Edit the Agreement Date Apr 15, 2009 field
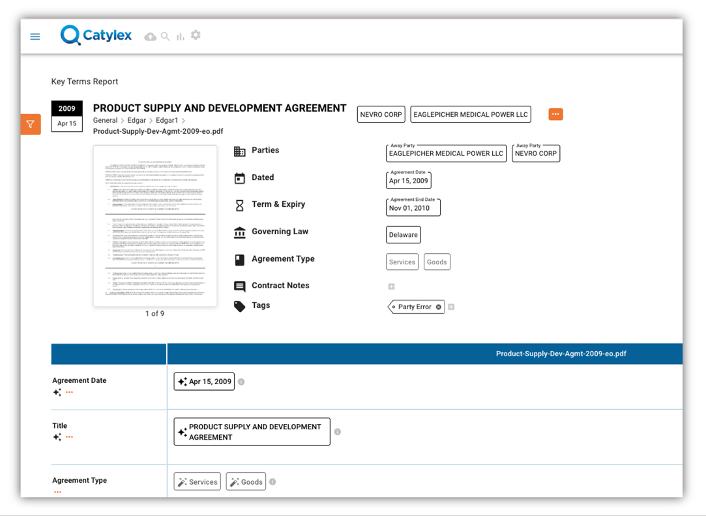This screenshot has width=706, height=516. pyautogui.click(x=409, y=180)
